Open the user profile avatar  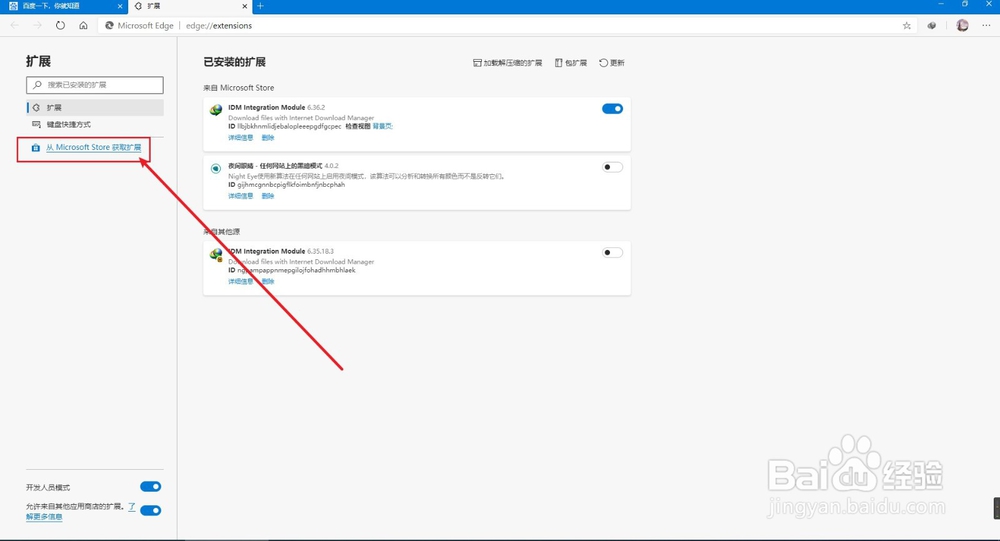click(962, 26)
